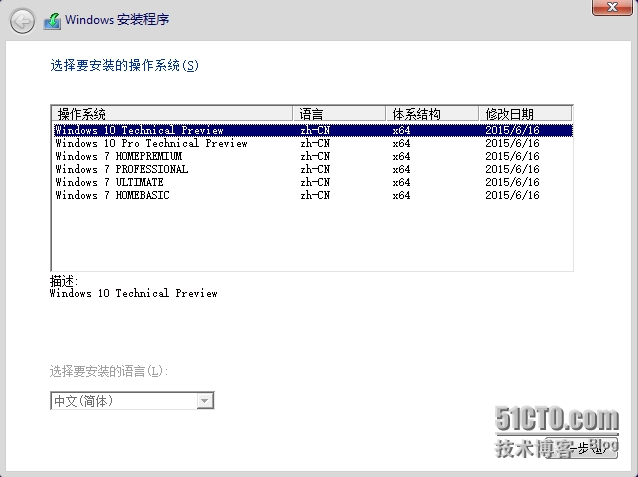Click the 描述 description text below list
The image size is (638, 477).
click(133, 293)
